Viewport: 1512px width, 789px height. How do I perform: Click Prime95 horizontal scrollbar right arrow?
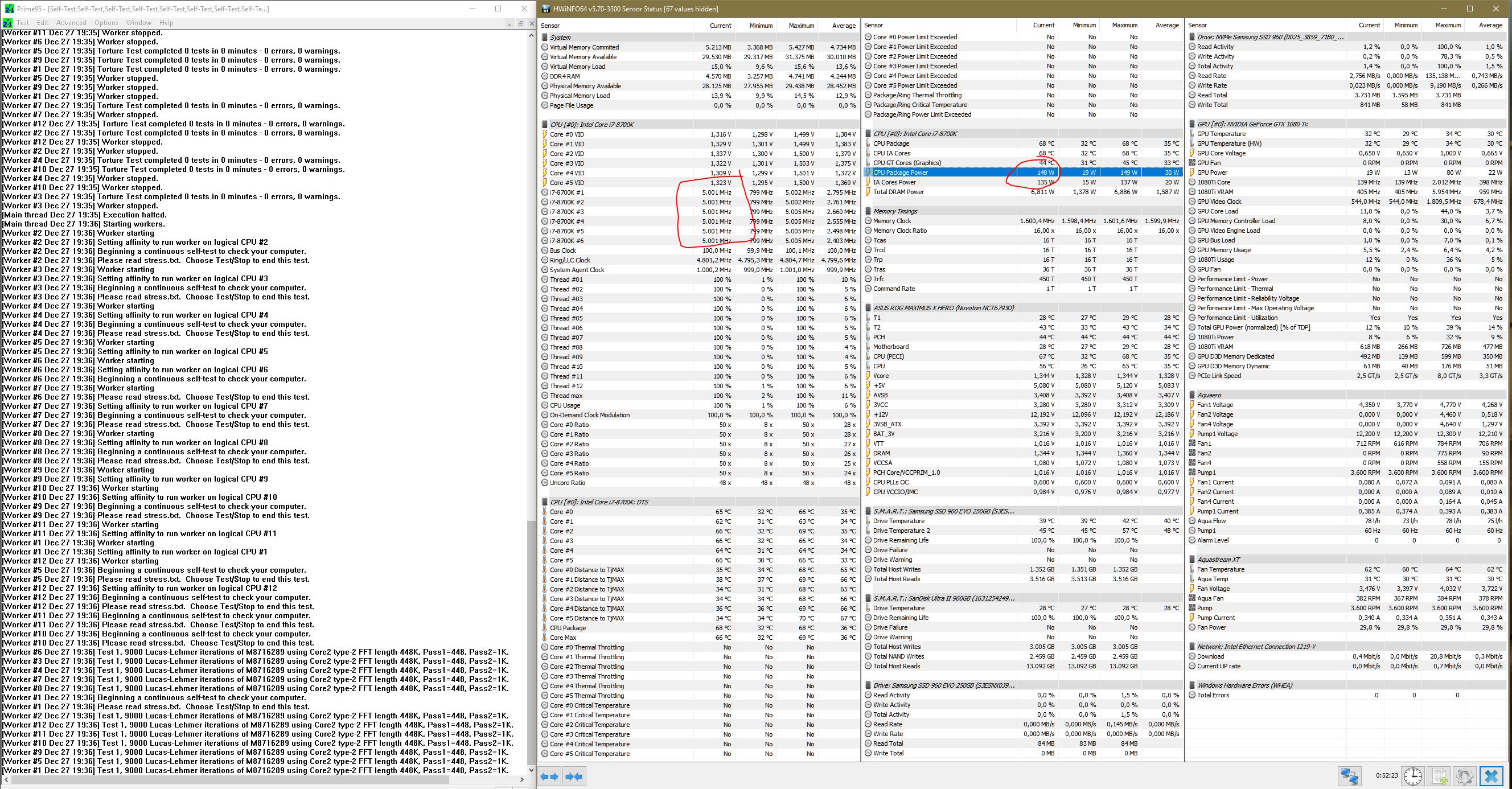point(523,780)
